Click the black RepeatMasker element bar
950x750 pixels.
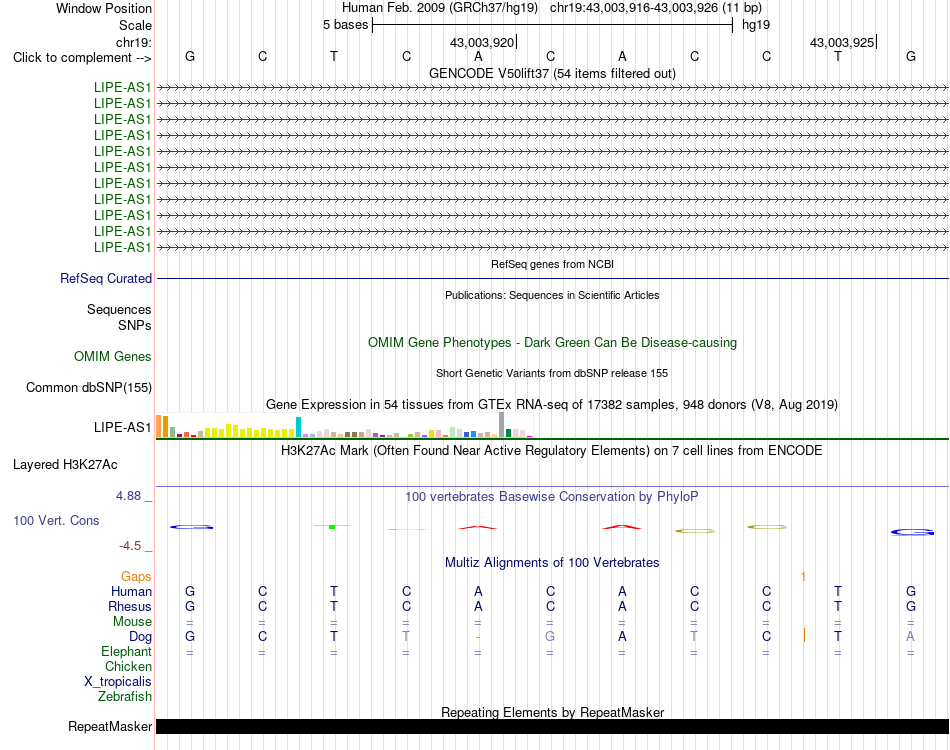pyautogui.click(x=552, y=726)
